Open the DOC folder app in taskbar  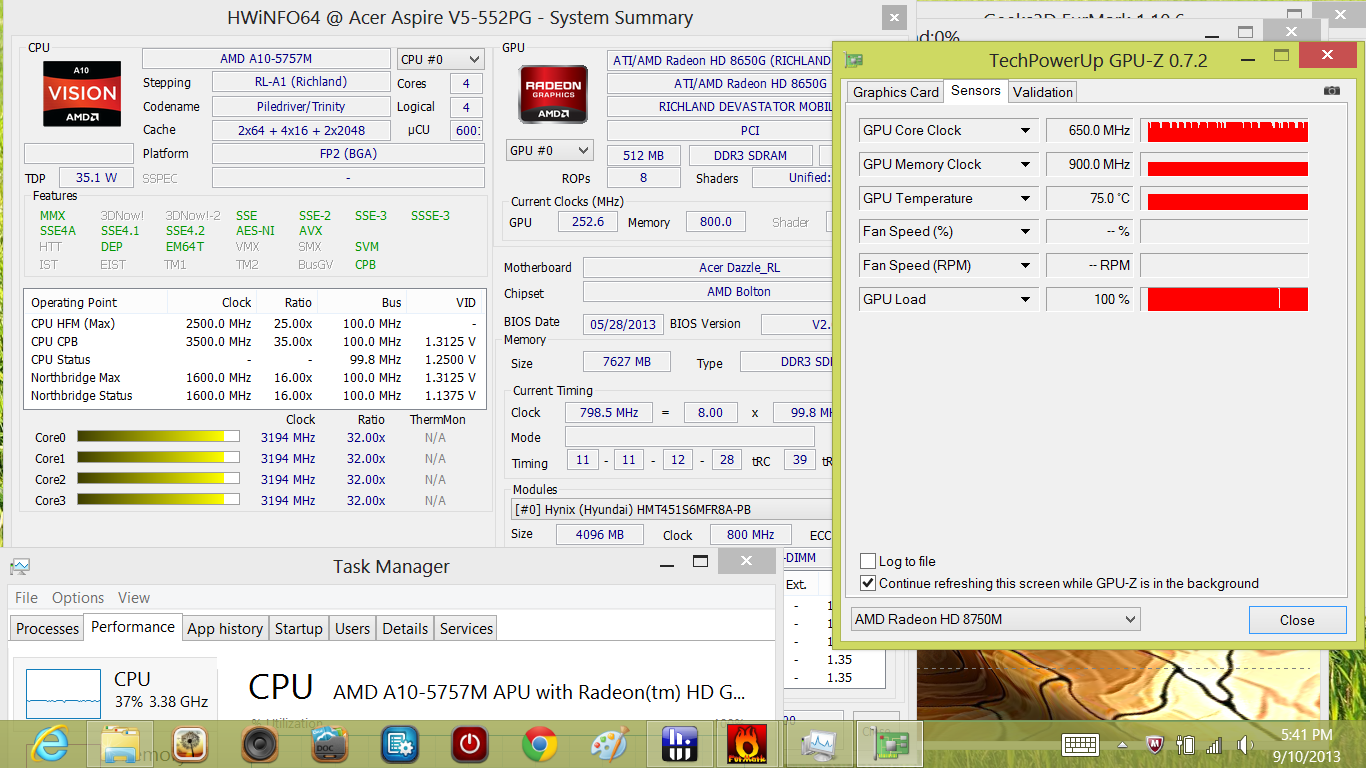329,744
